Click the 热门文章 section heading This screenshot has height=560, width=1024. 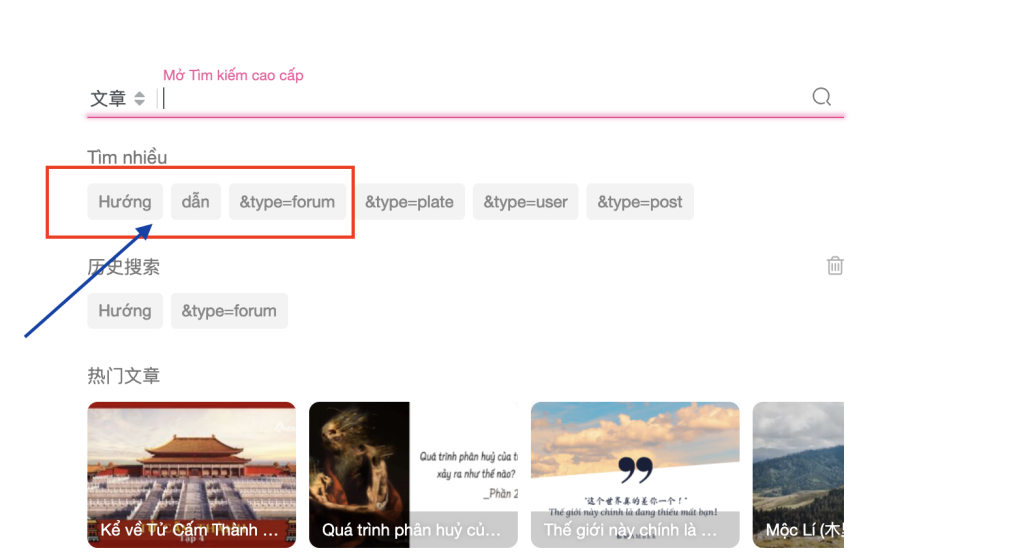point(124,376)
